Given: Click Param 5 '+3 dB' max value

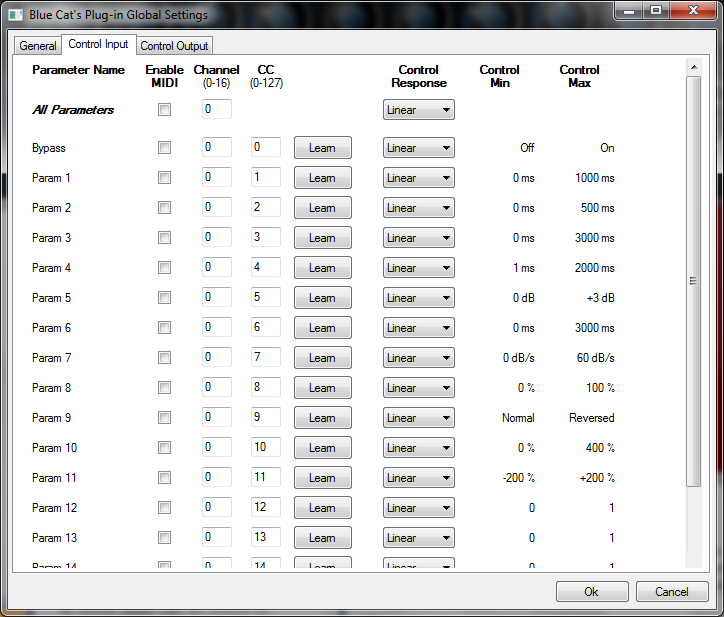Looking at the screenshot, I should click(601, 298).
